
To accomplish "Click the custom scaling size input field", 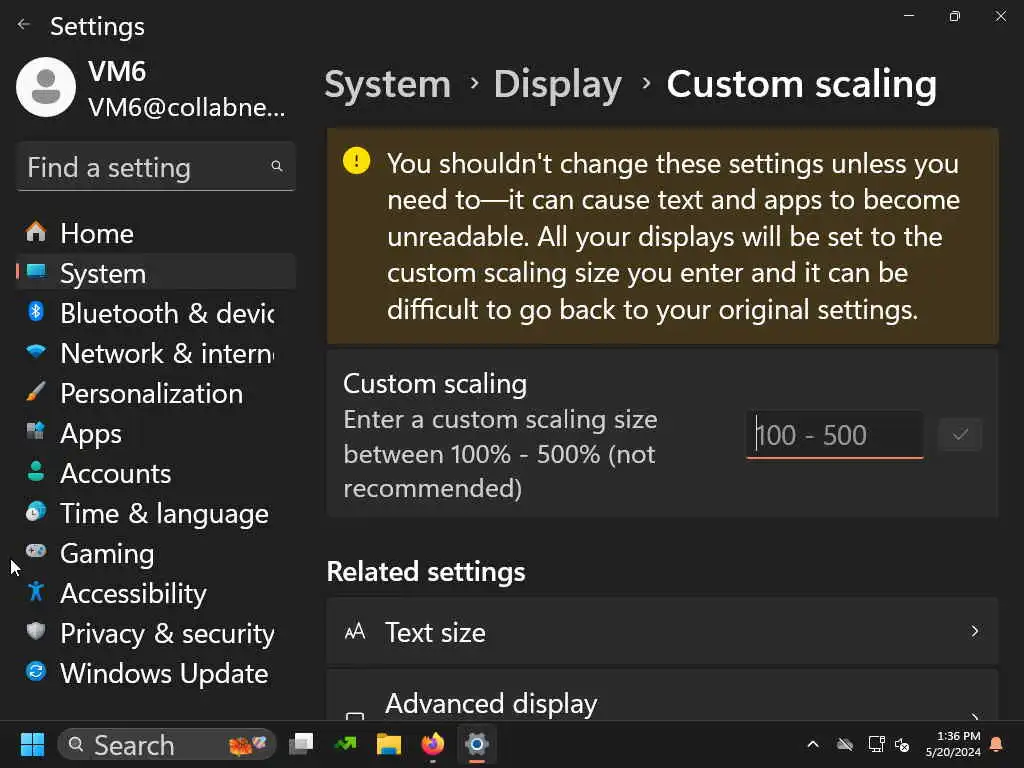I will (x=834, y=435).
